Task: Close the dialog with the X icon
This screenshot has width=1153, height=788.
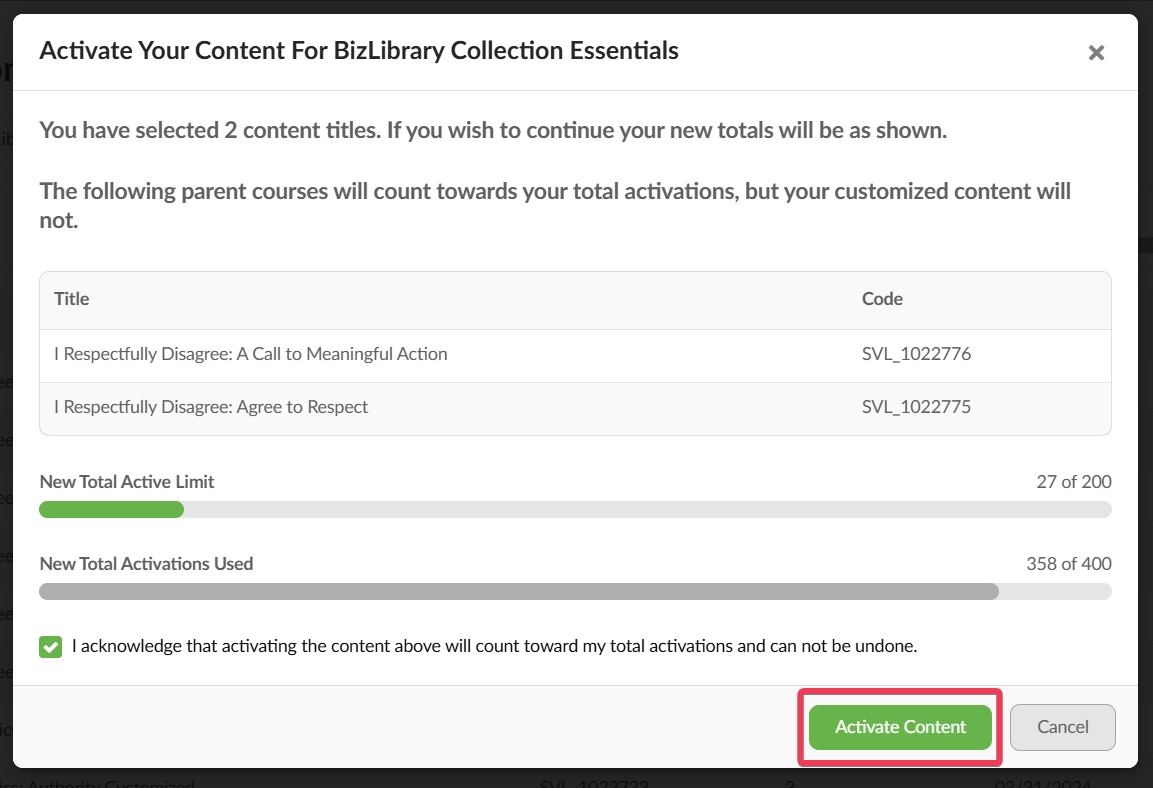Action: [x=1096, y=53]
